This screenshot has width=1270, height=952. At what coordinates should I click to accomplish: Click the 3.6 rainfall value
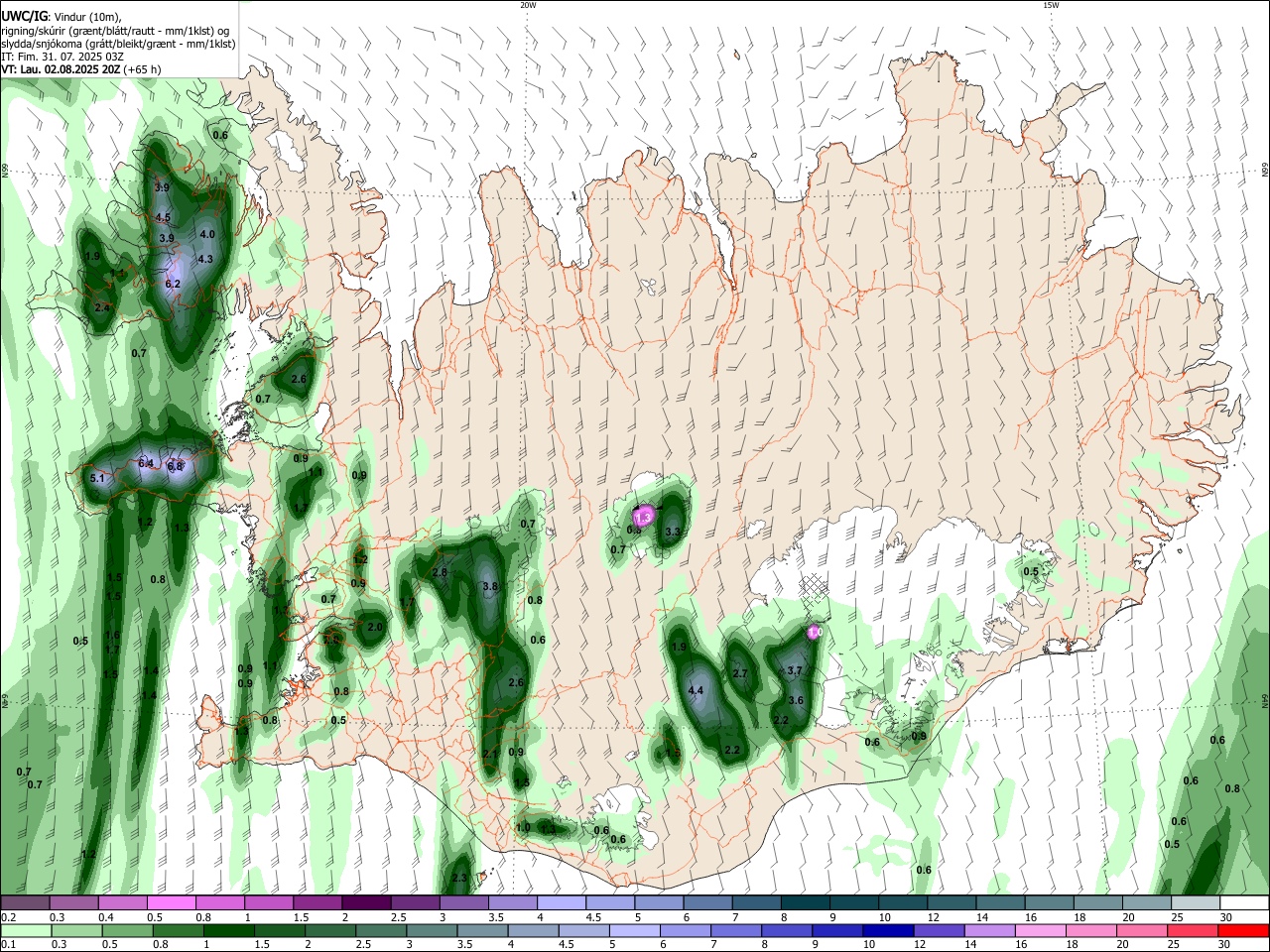(795, 700)
